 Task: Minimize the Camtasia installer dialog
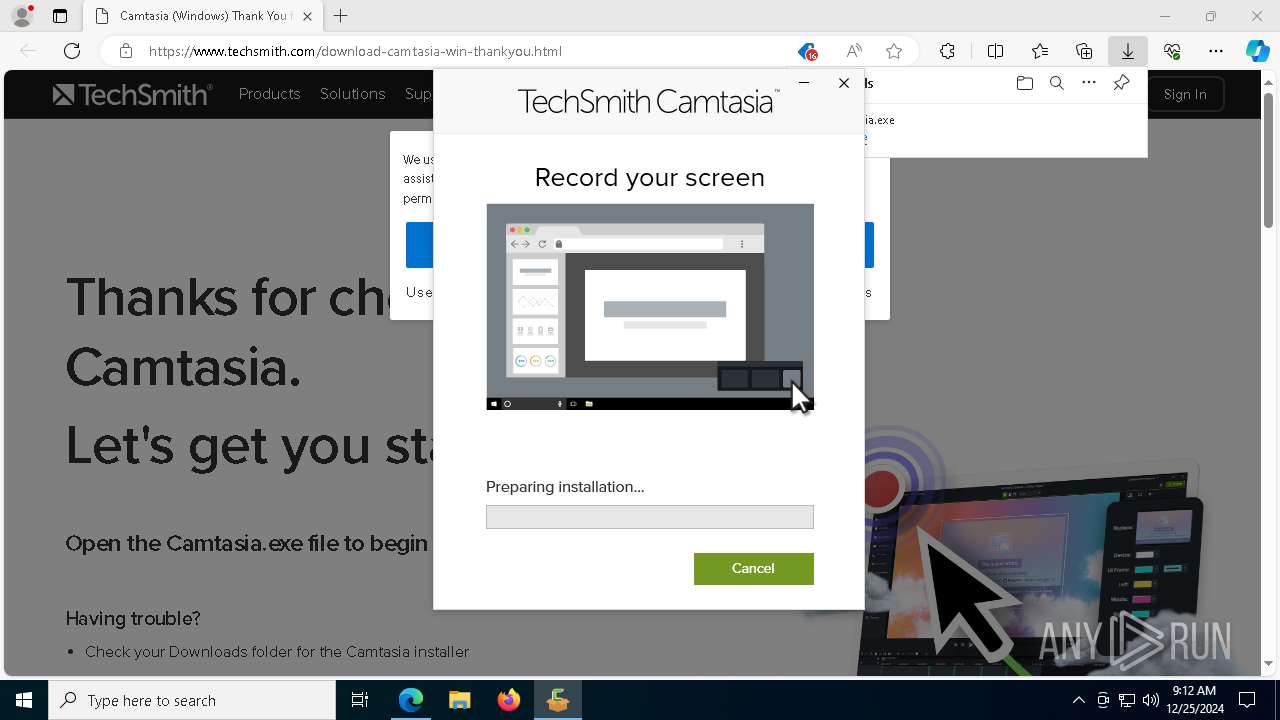point(804,83)
